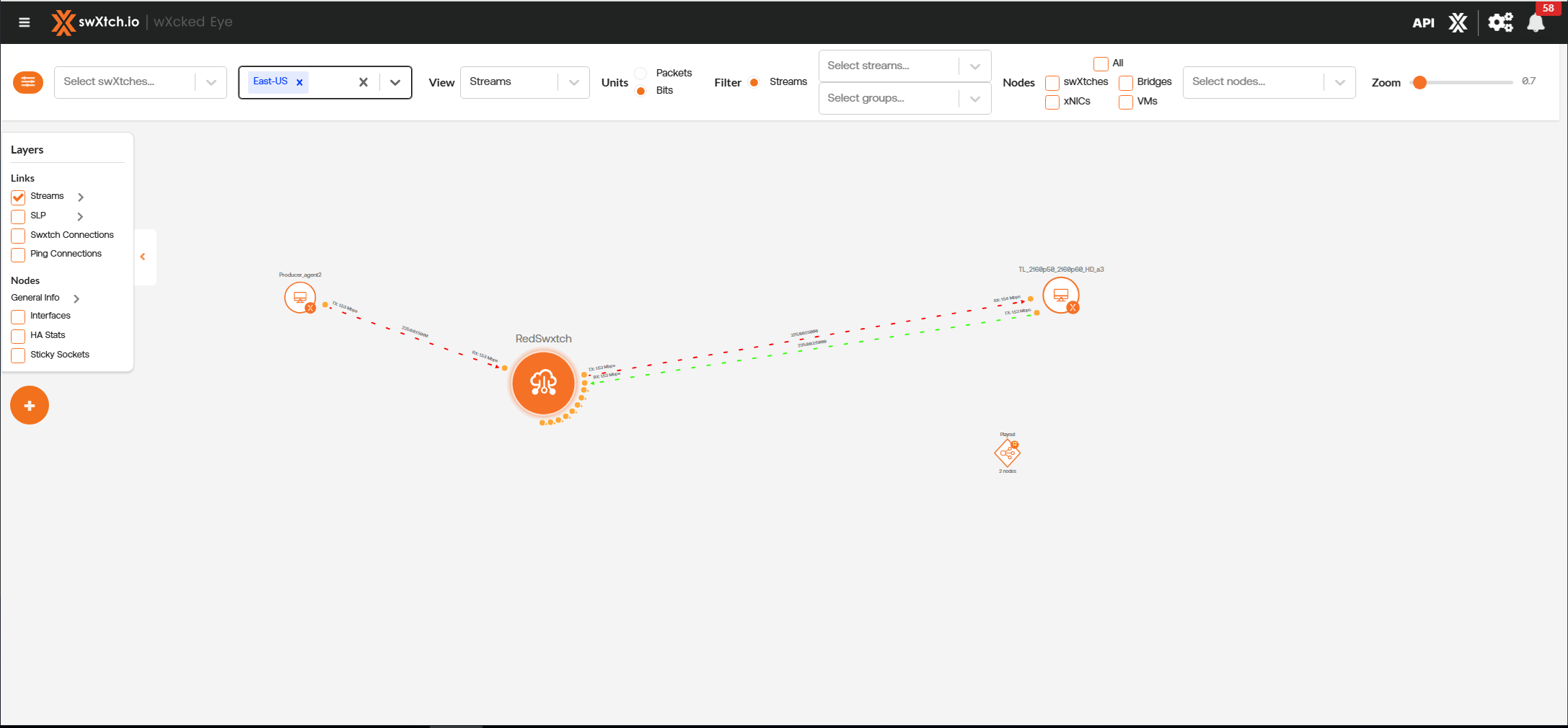Viewport: 1568px width, 728px height.
Task: Open the hamburger navigation menu
Action: click(25, 22)
